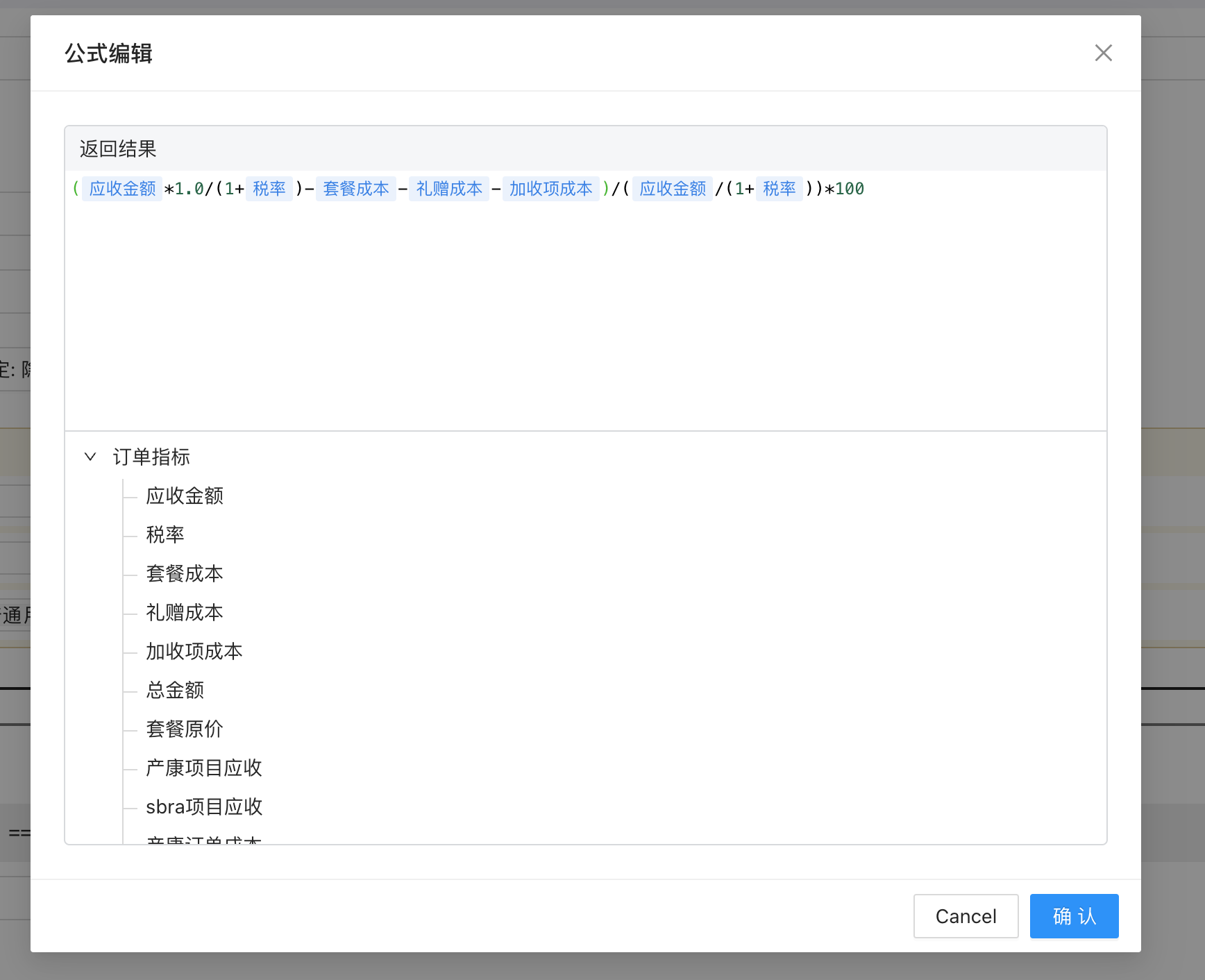Click the 返回结果 header label

(118, 149)
